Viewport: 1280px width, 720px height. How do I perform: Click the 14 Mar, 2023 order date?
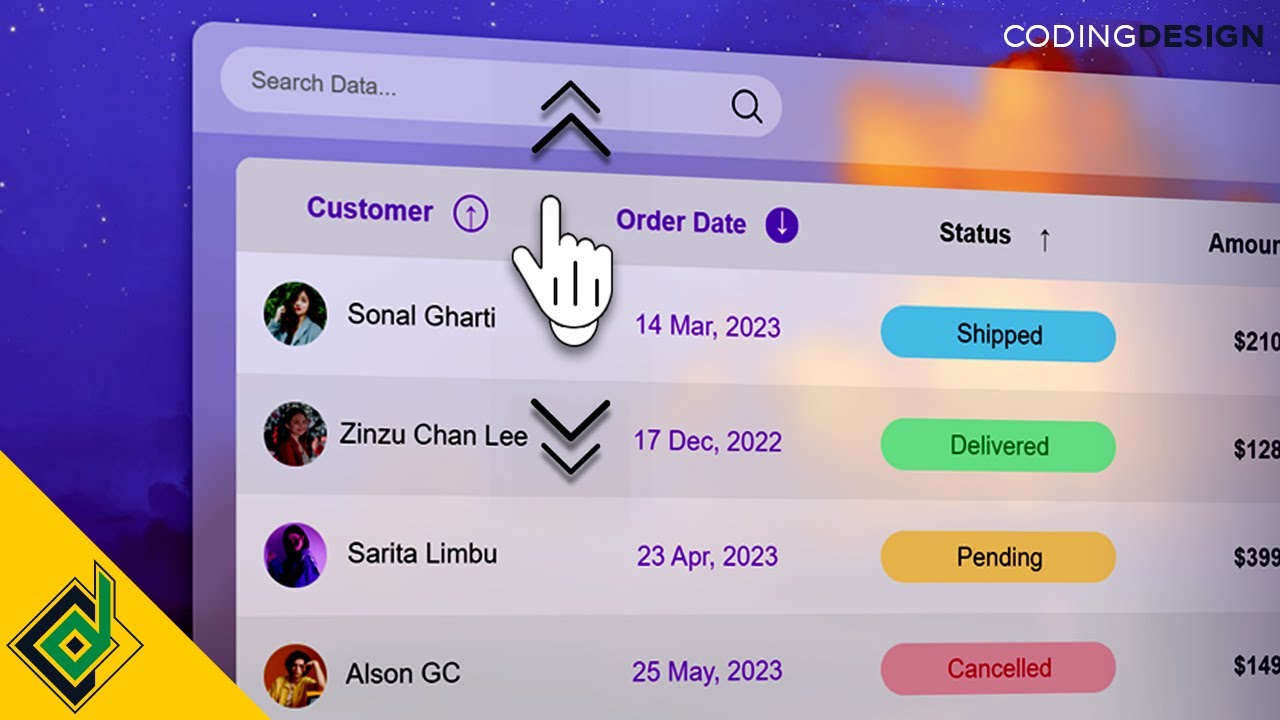point(708,326)
